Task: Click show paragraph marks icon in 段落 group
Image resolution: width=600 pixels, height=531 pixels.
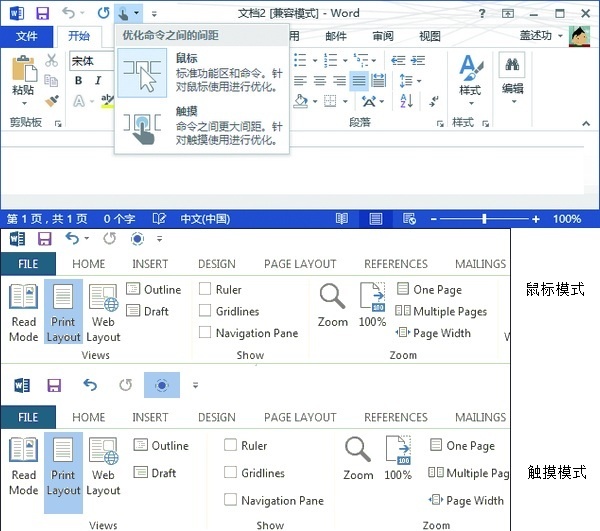Action: click(434, 101)
